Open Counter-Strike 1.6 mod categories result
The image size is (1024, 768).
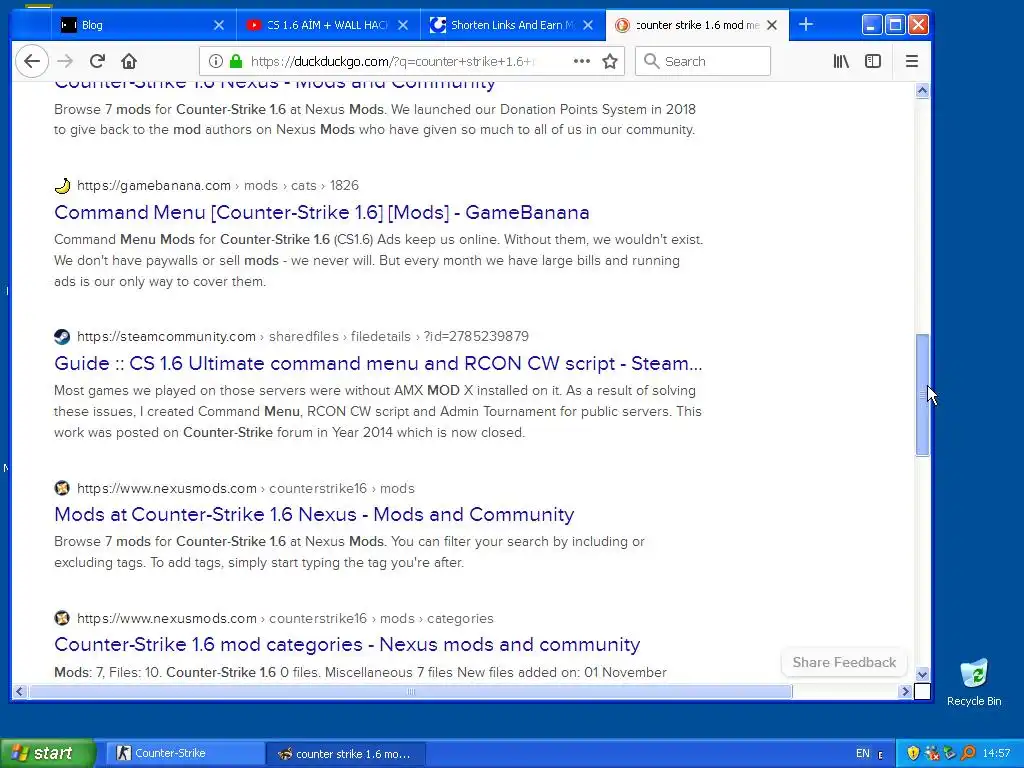347,644
